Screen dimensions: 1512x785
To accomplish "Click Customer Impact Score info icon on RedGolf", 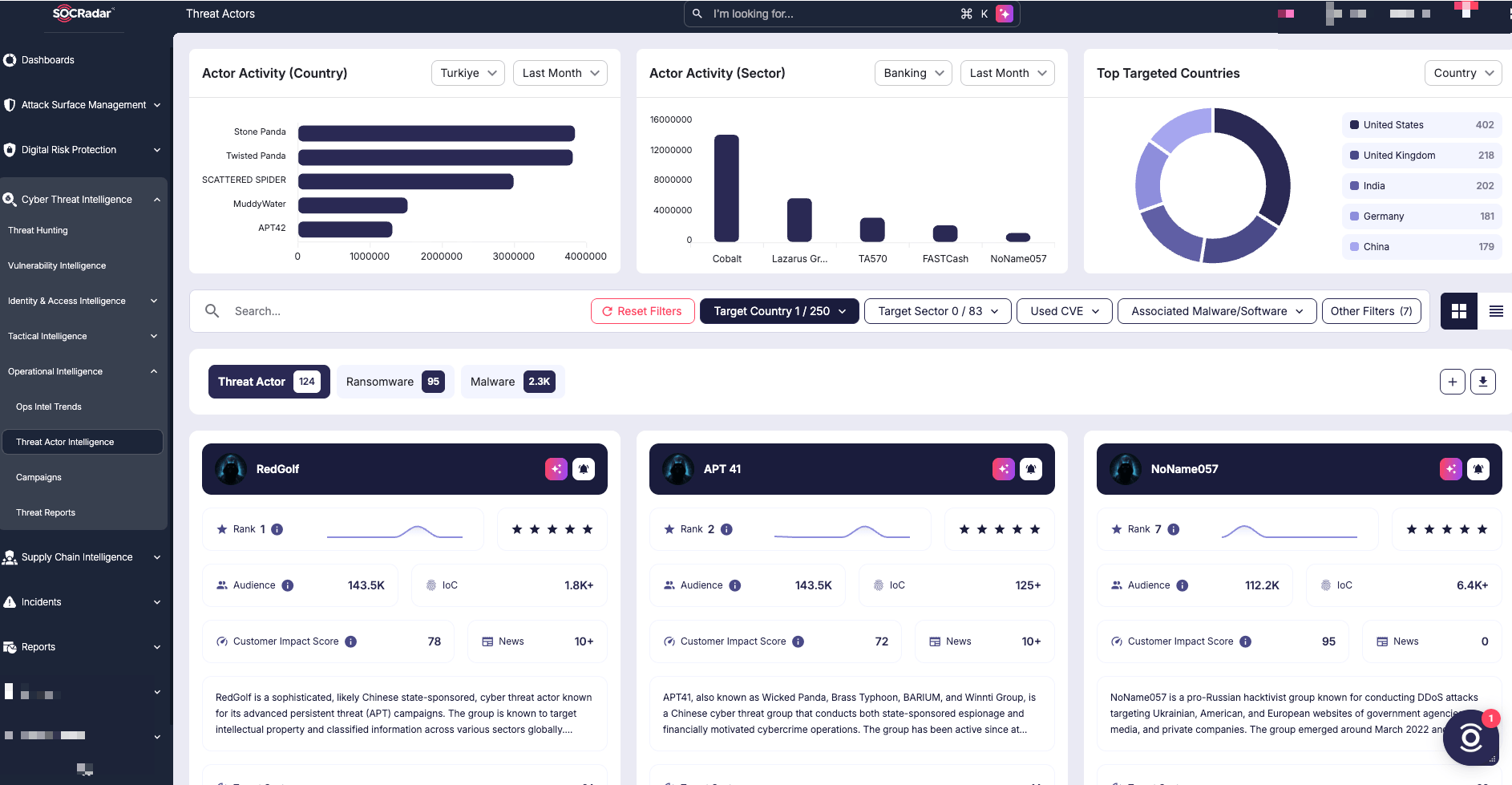I will [x=351, y=641].
